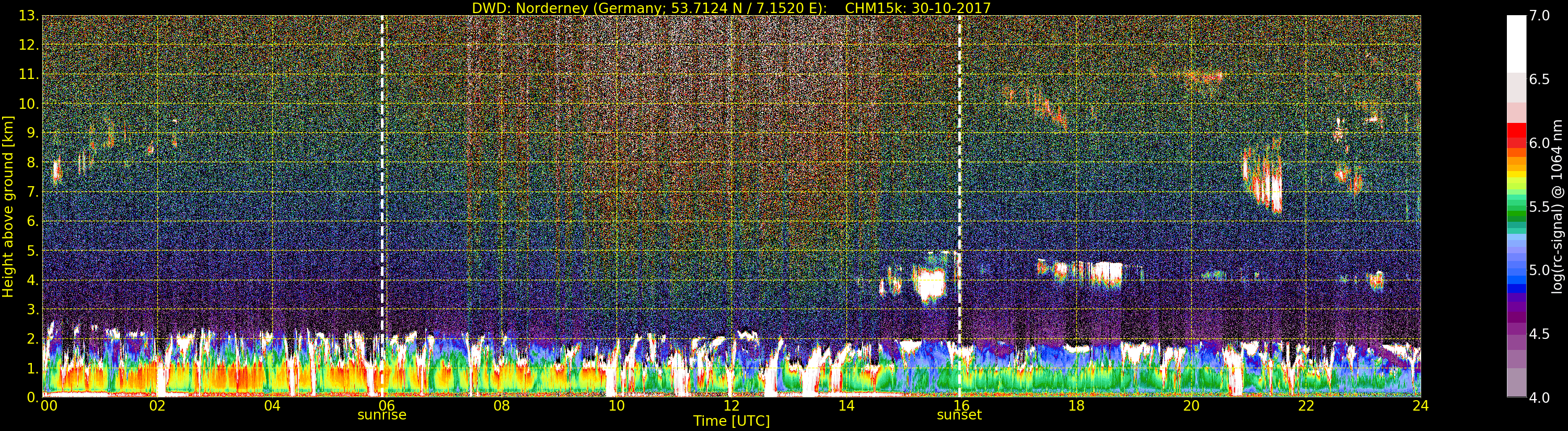The height and width of the screenshot is (431, 1568).
Task: Click the height axis tick label '12.'
Action: pos(29,45)
